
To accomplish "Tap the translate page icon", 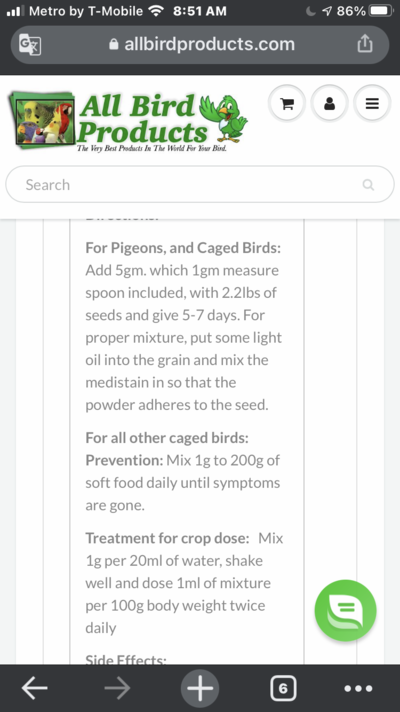I will [30, 44].
